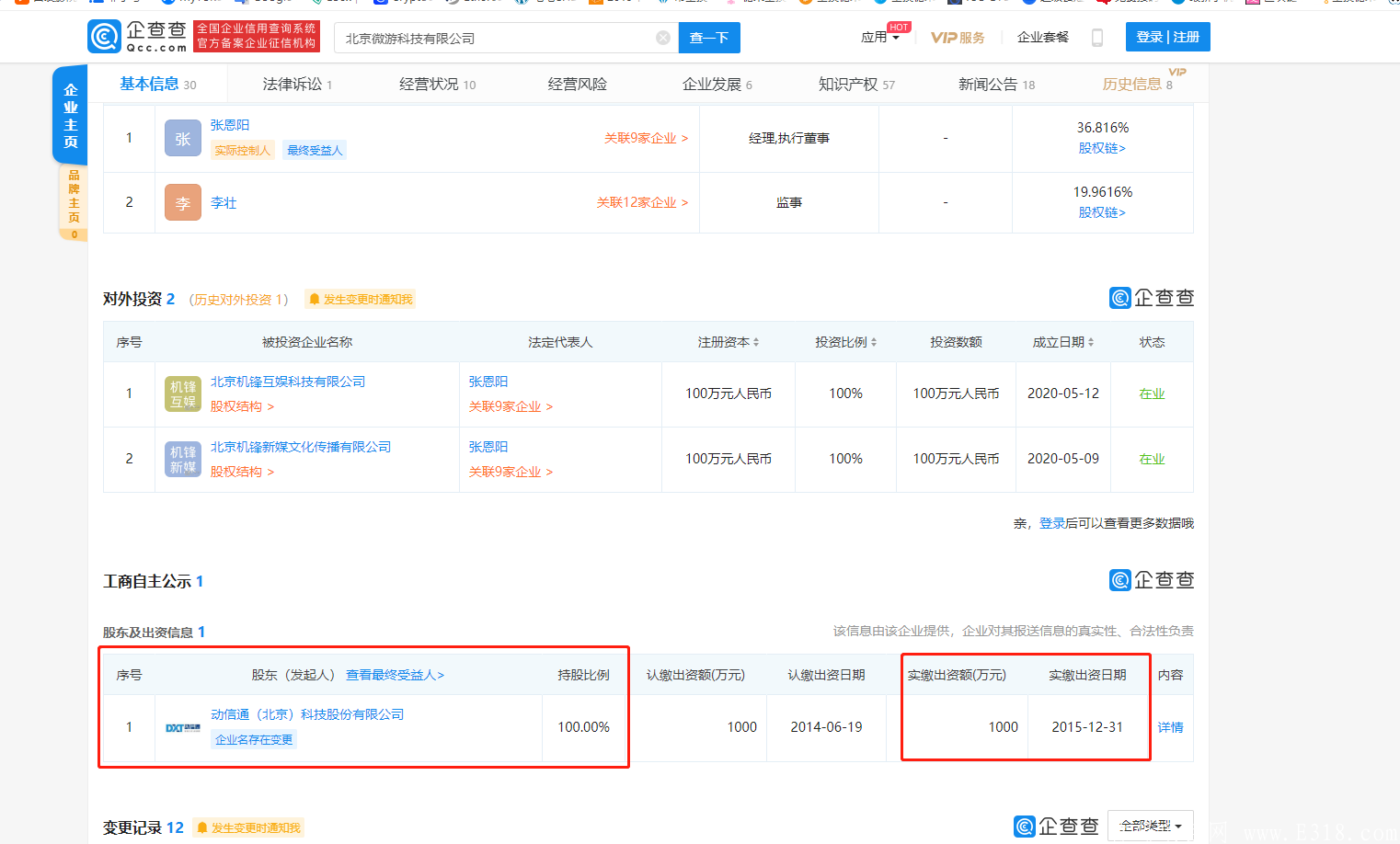The height and width of the screenshot is (844, 1400).
Task: Click bell notify button beside 变更记录
Action: tap(247, 827)
